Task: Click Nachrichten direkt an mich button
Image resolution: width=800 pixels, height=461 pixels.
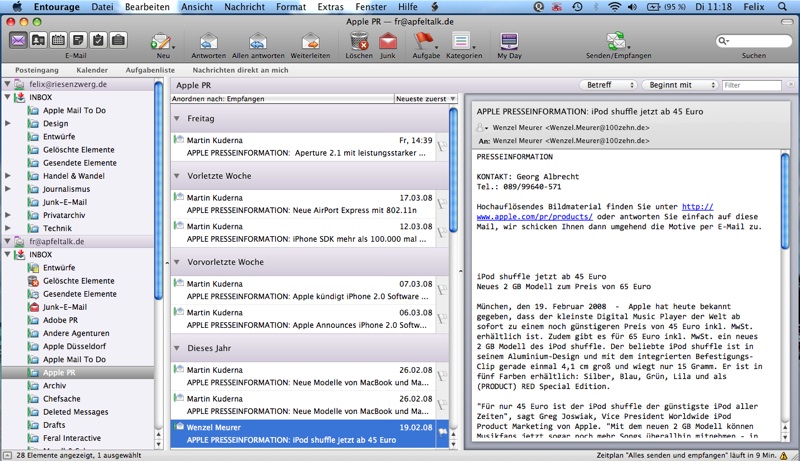Action: (240, 70)
